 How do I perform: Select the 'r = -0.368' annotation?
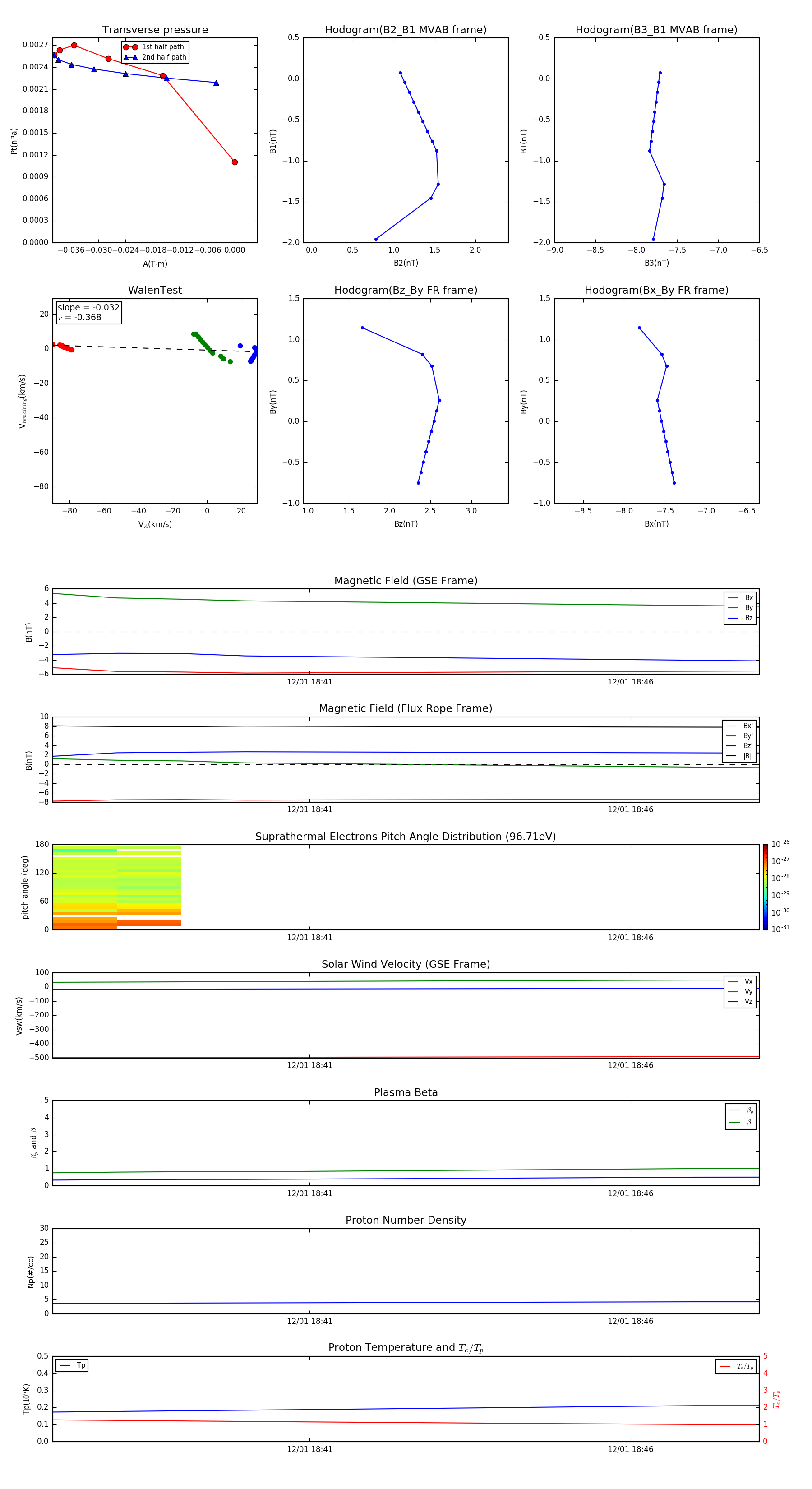tap(80, 317)
